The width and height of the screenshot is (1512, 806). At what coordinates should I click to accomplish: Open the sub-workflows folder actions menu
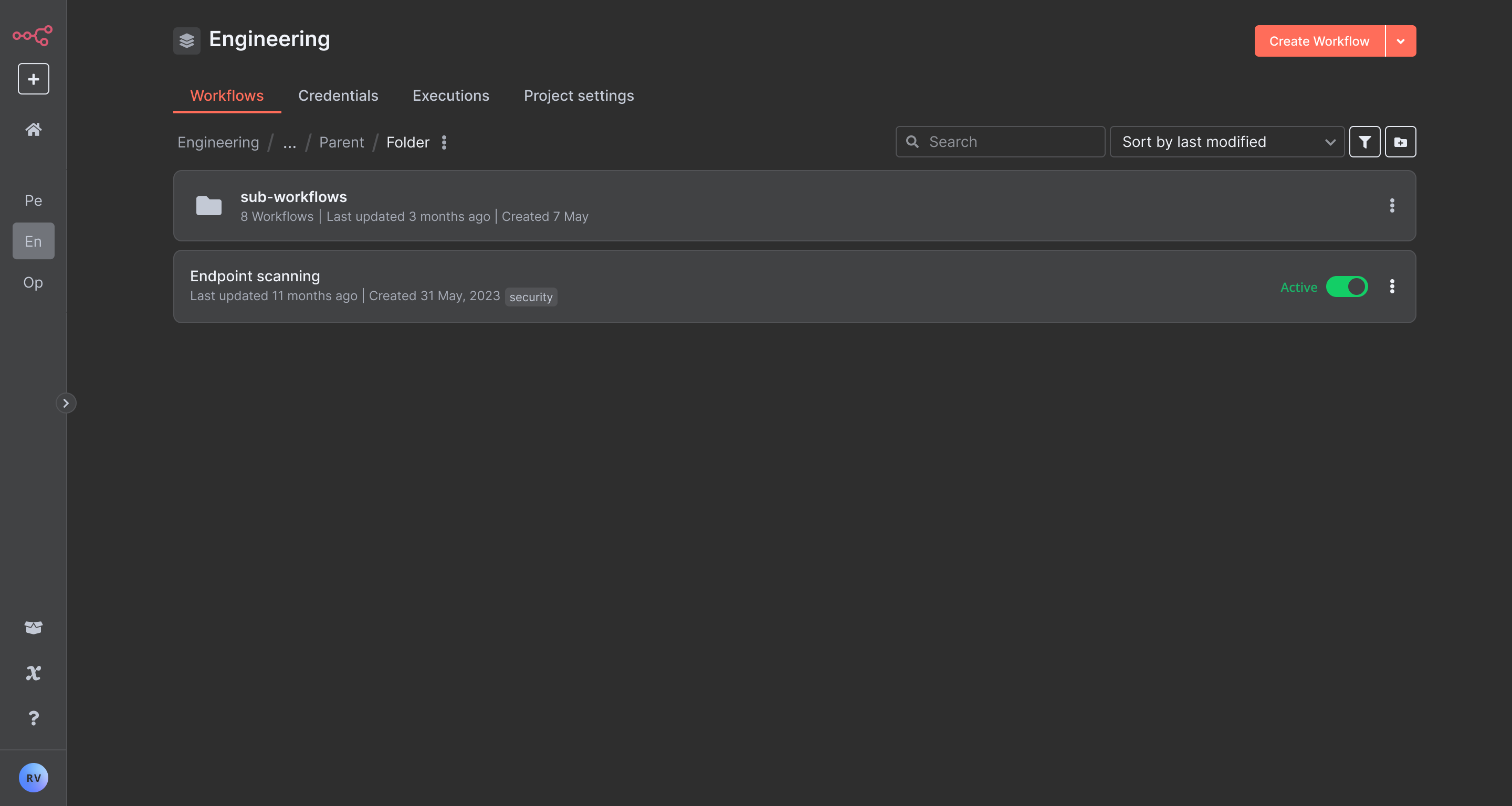click(1392, 205)
